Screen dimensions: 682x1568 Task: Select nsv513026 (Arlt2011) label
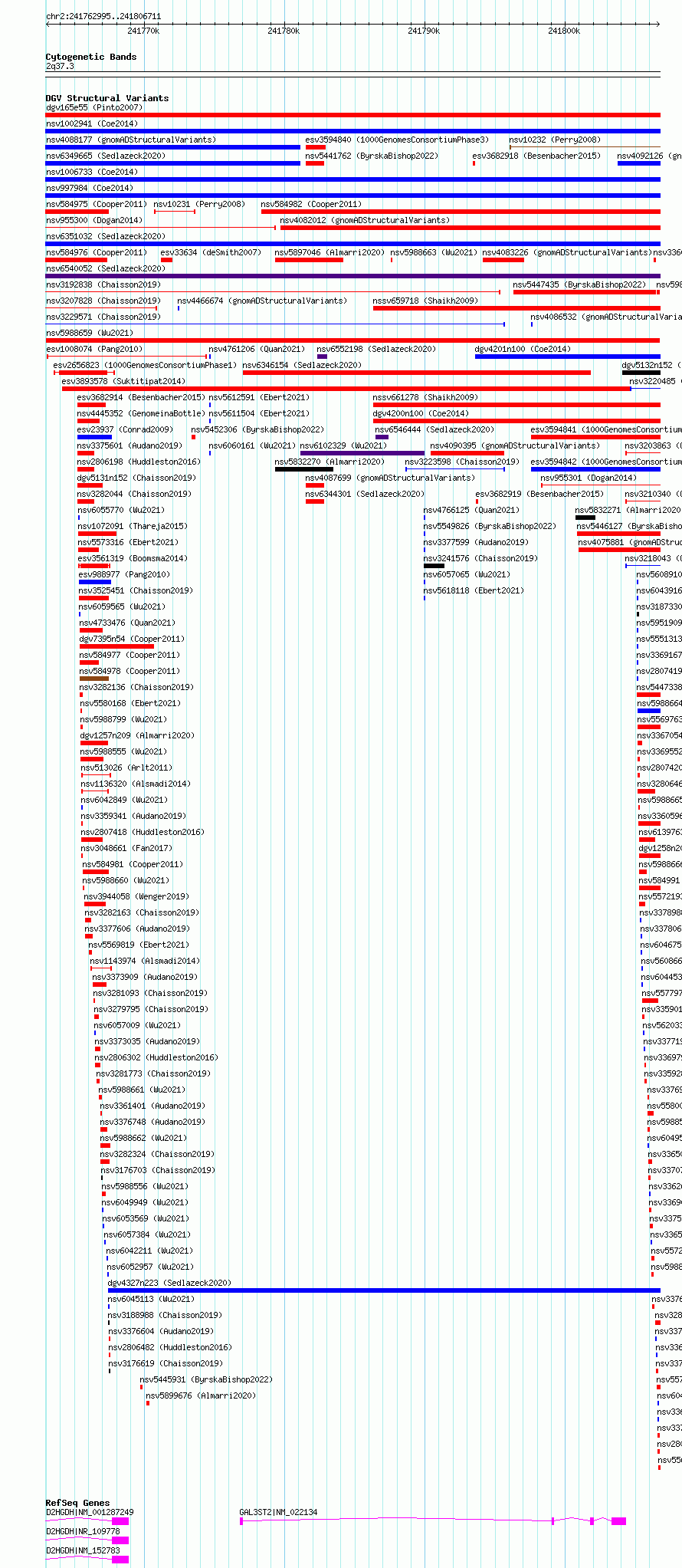(126, 768)
